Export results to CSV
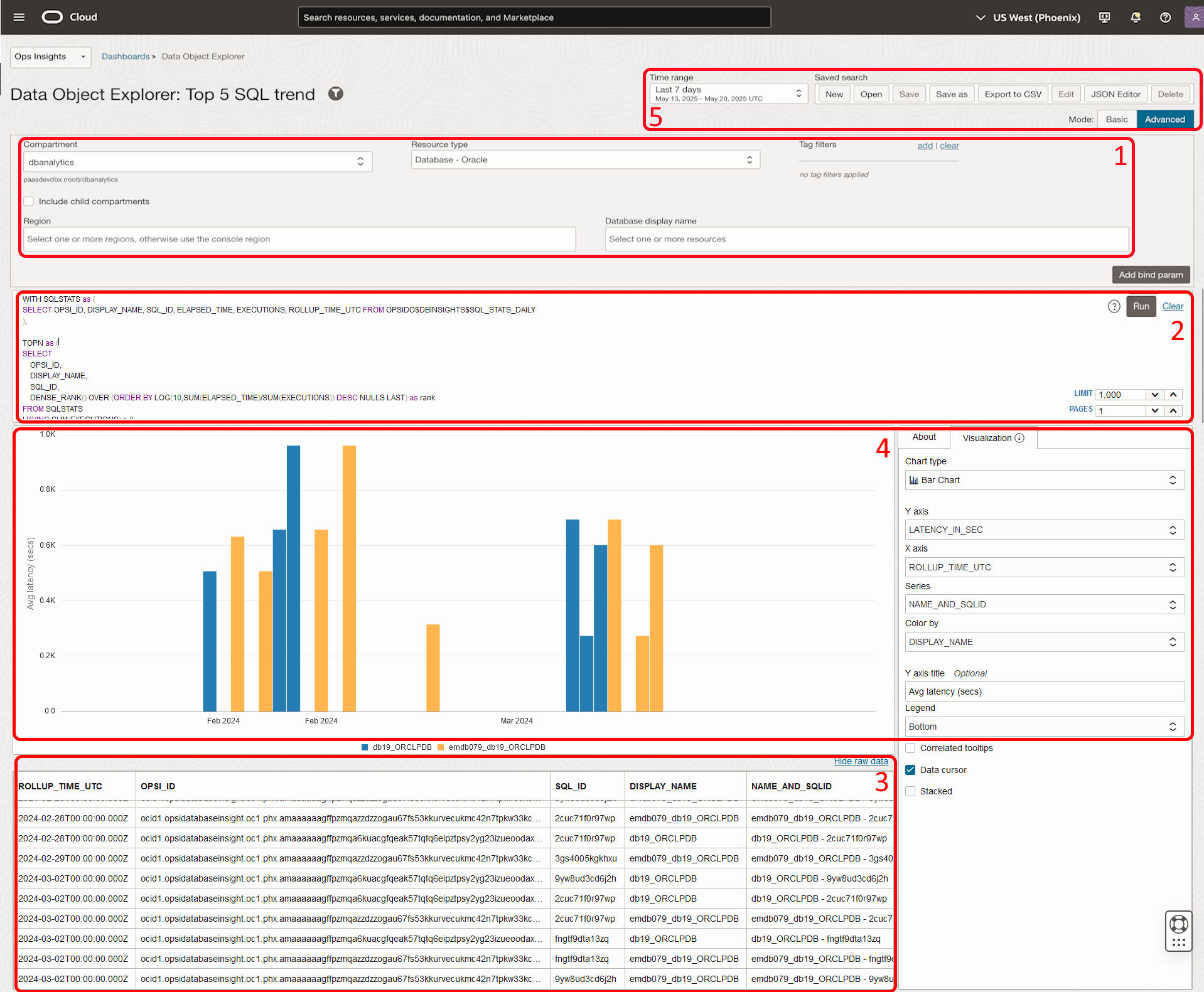Viewport: 1204px width, 992px height. point(1013,93)
